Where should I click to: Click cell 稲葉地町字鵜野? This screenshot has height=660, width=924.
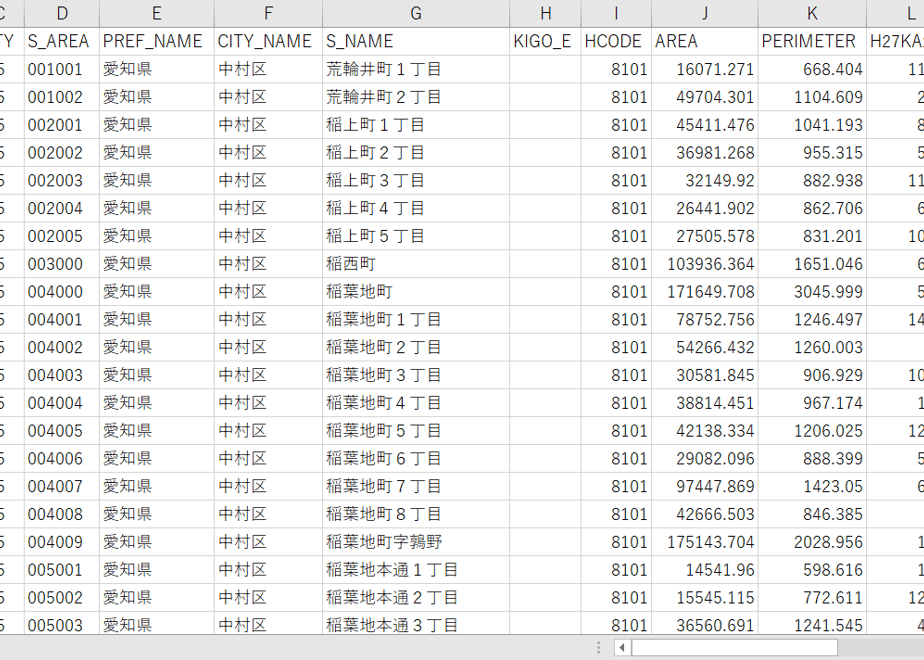click(416, 542)
